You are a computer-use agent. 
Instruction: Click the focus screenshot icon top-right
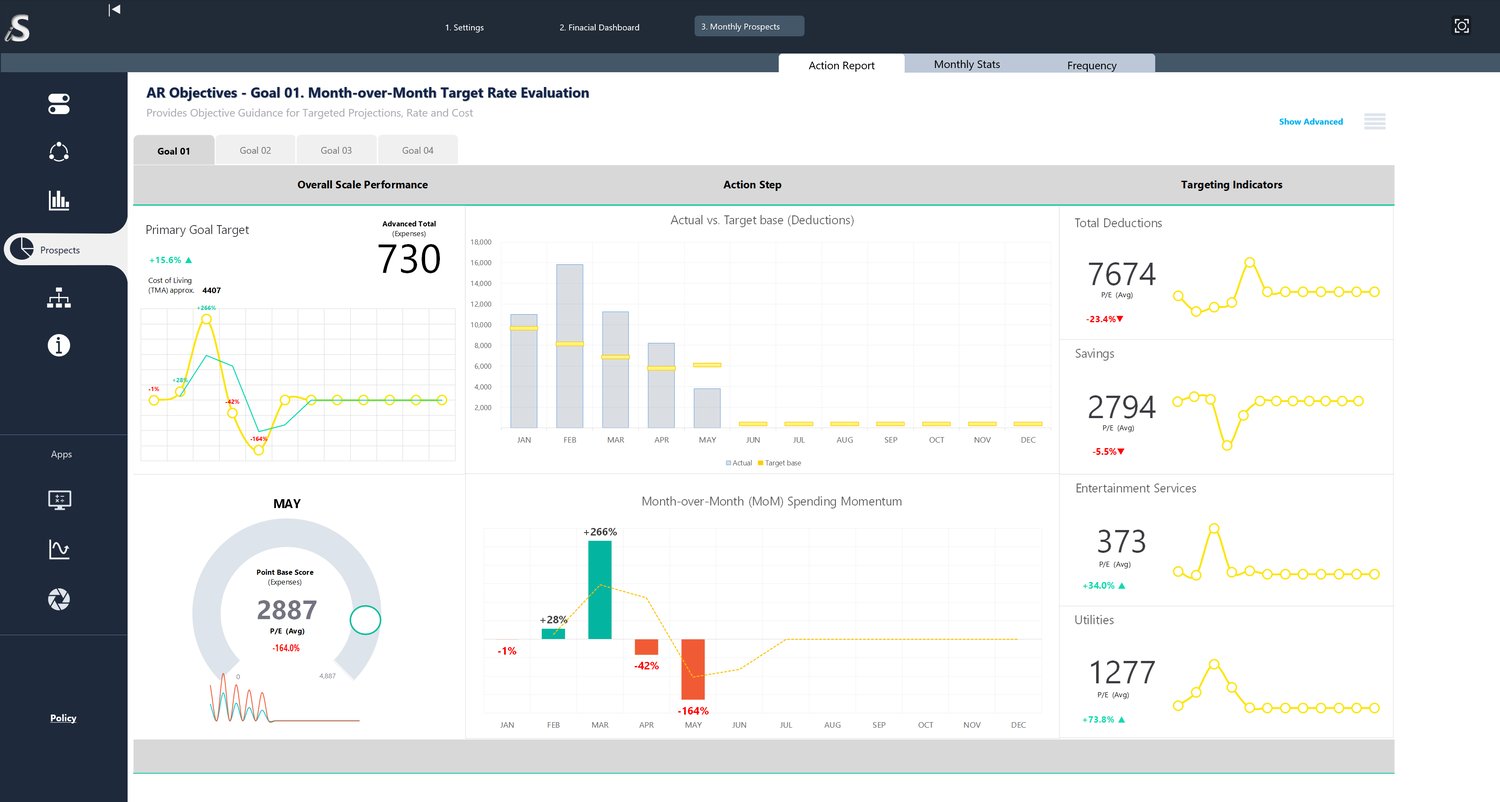pyautogui.click(x=1462, y=26)
